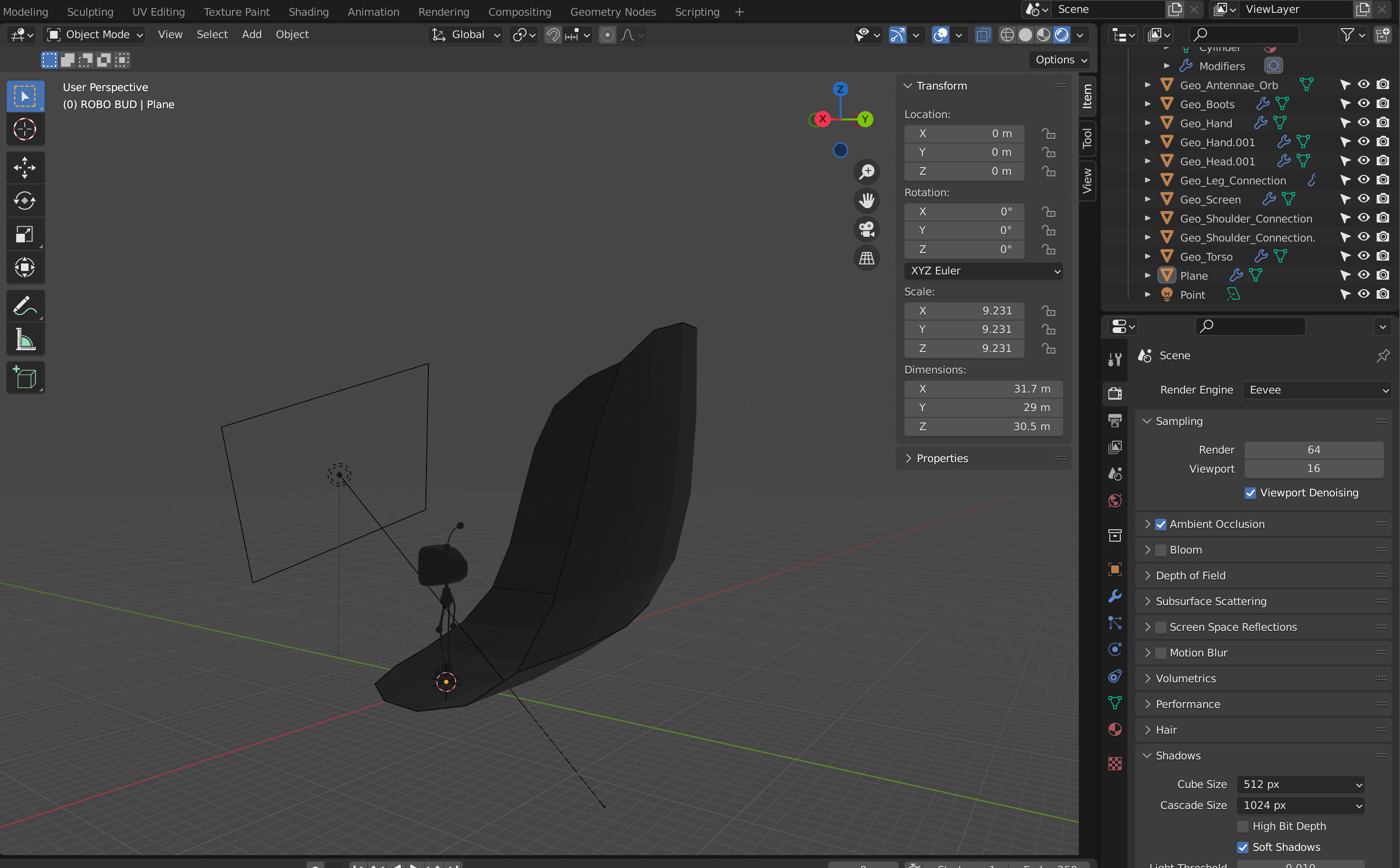Open Output properties tab icon
This screenshot has height=868, width=1400.
pyautogui.click(x=1115, y=420)
